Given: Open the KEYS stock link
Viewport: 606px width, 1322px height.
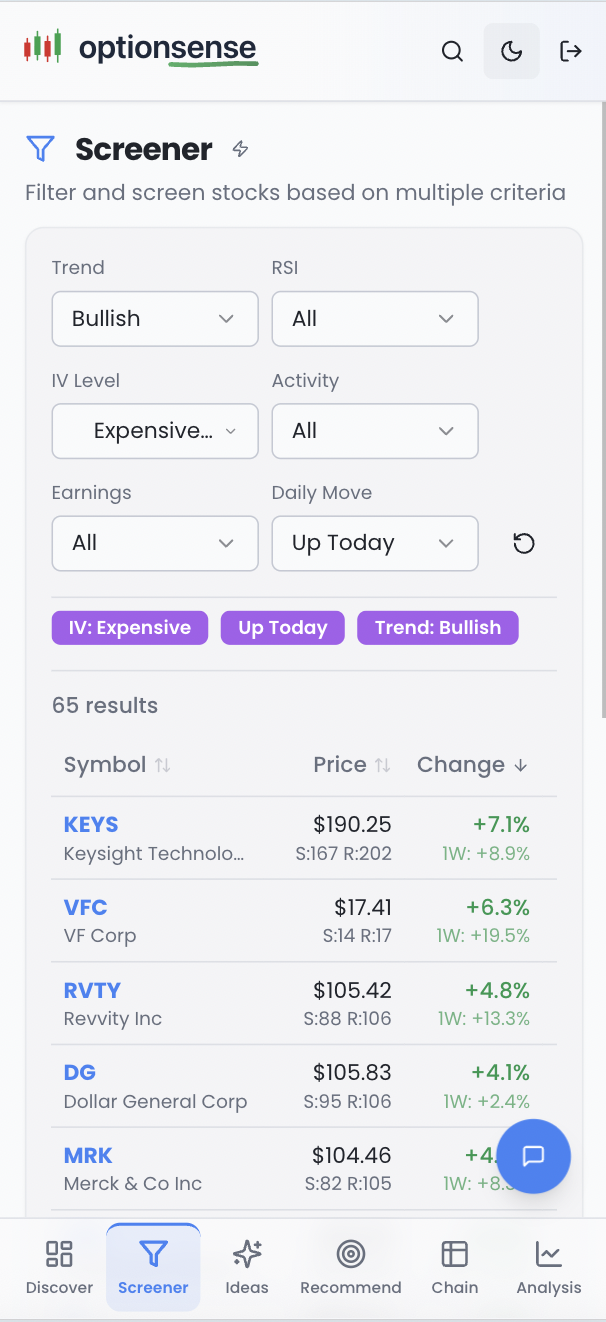Looking at the screenshot, I should (x=91, y=825).
